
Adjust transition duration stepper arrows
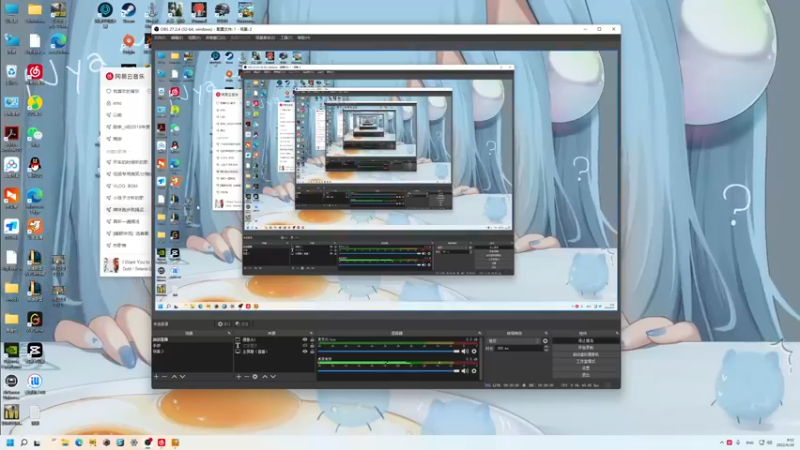pyautogui.click(x=546, y=348)
